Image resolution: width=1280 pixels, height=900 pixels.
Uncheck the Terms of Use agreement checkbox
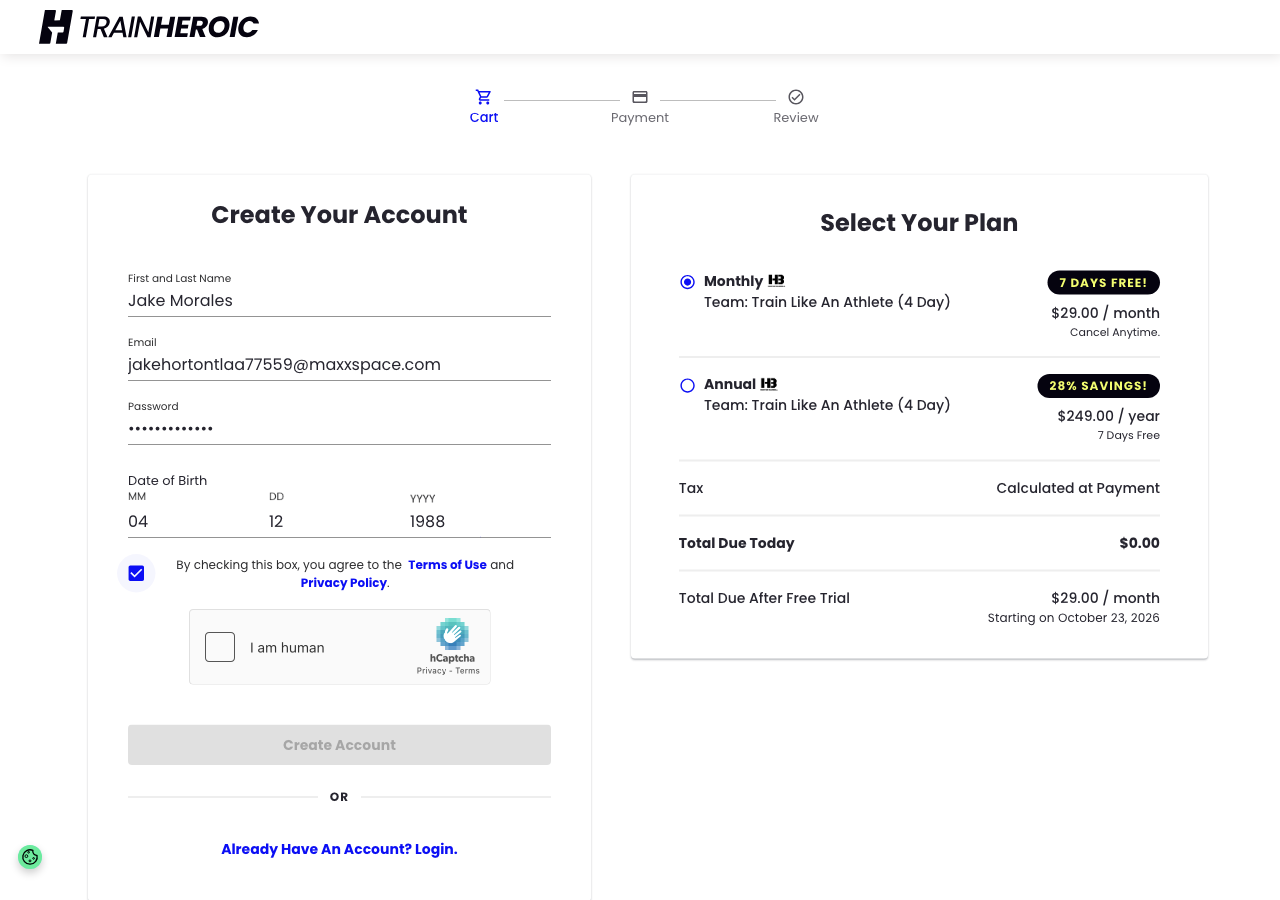pos(136,573)
